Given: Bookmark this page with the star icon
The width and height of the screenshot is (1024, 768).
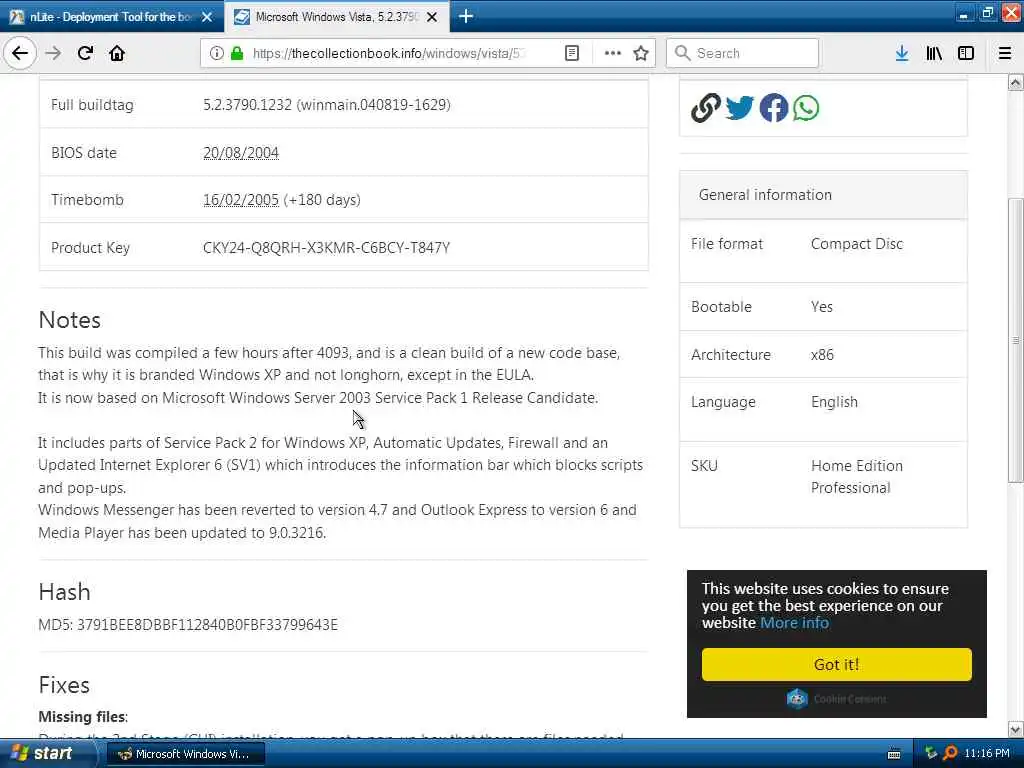Looking at the screenshot, I should (x=641, y=53).
